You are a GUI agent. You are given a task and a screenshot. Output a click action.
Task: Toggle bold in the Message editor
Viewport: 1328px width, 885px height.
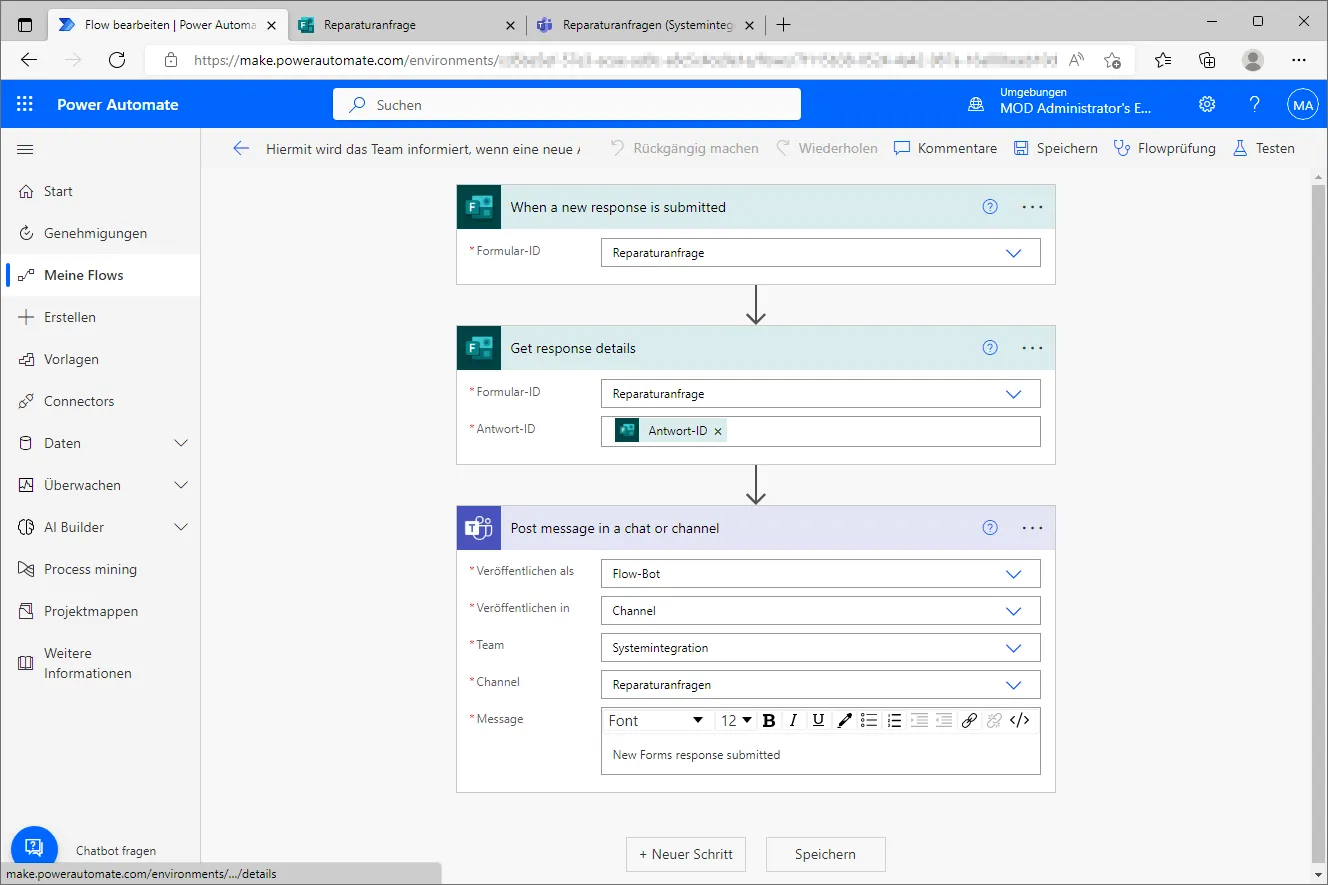pos(769,720)
